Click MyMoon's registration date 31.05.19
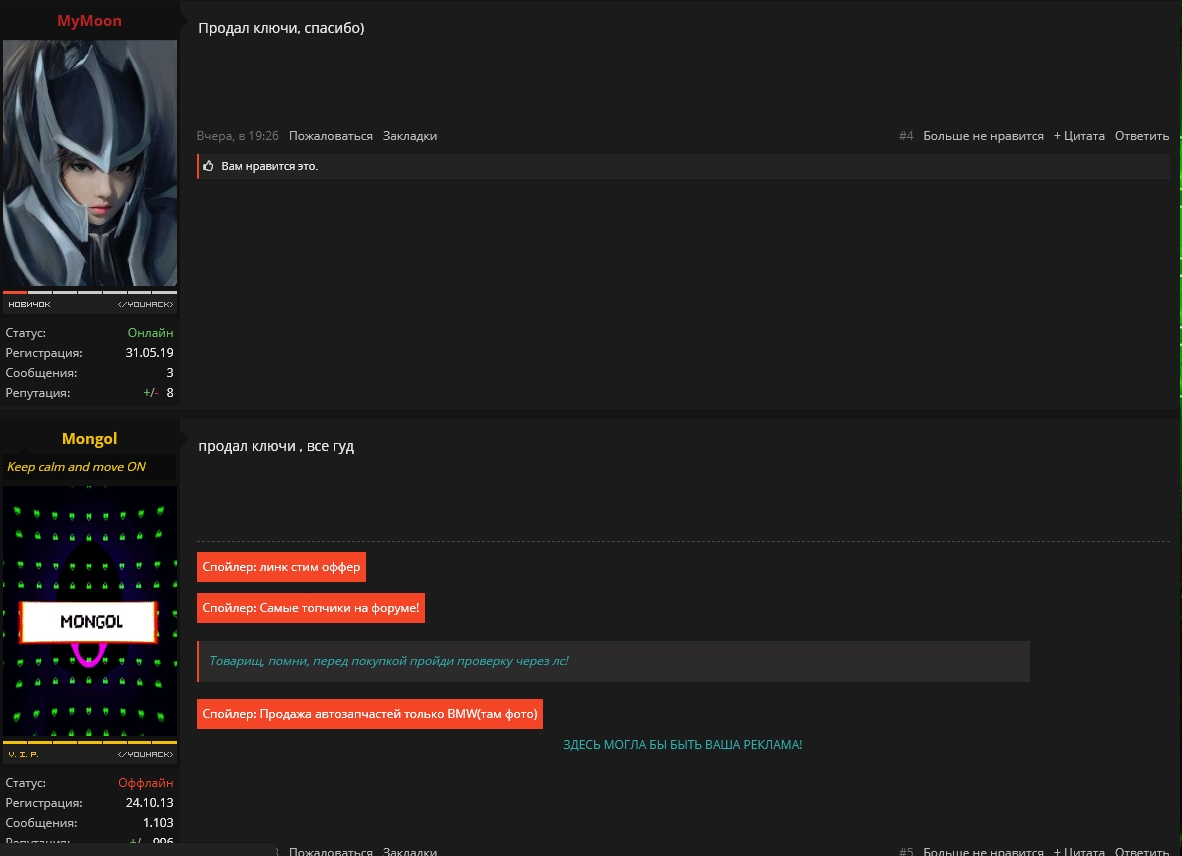The image size is (1182, 856). [x=149, y=352]
